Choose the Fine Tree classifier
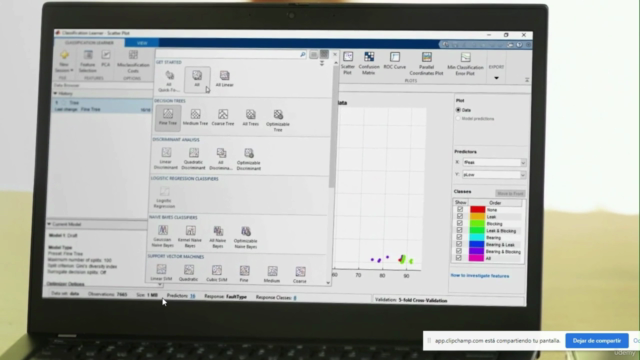 click(x=168, y=117)
